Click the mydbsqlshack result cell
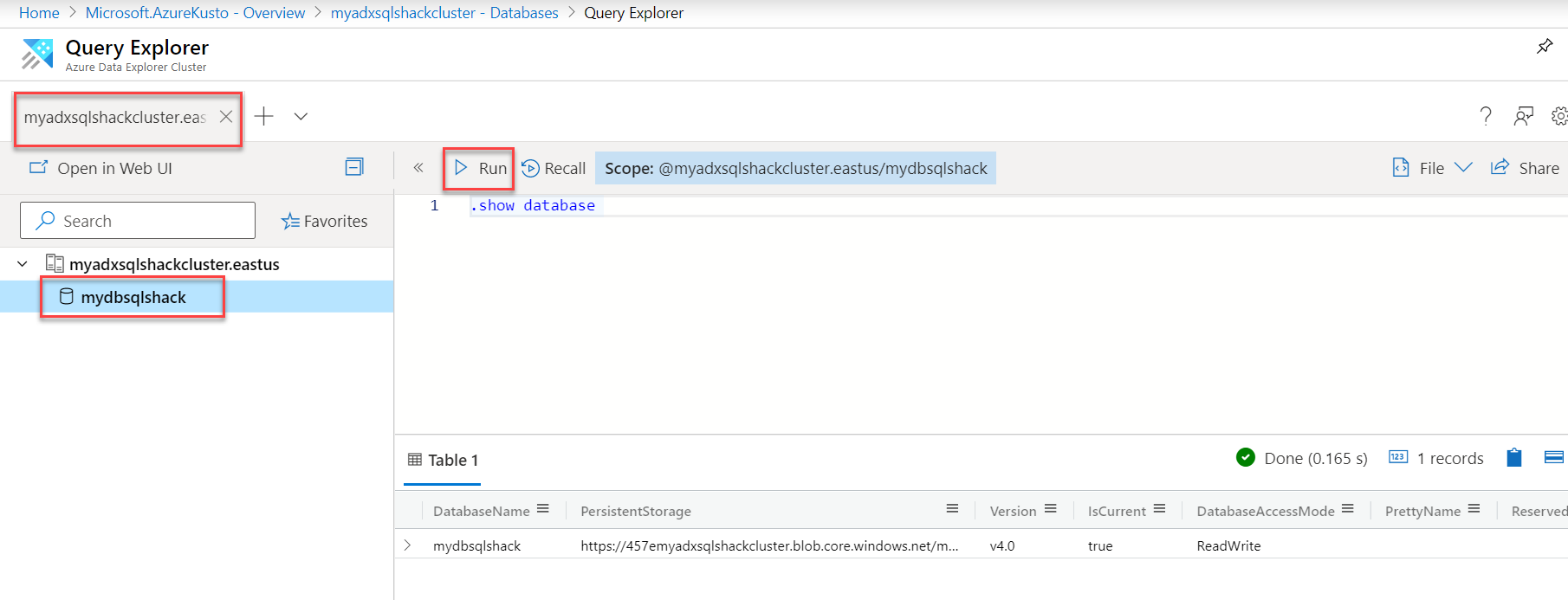The height and width of the screenshot is (600, 1568). click(476, 545)
